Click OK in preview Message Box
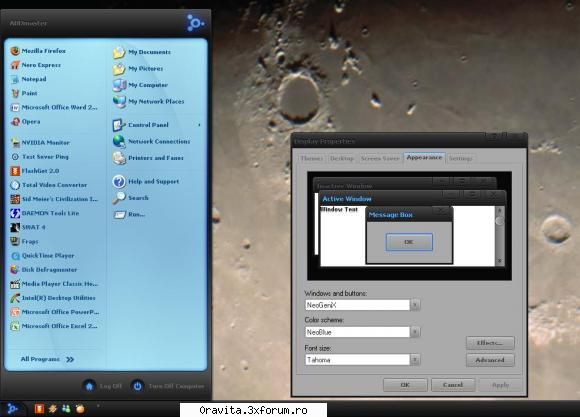 pyautogui.click(x=409, y=242)
